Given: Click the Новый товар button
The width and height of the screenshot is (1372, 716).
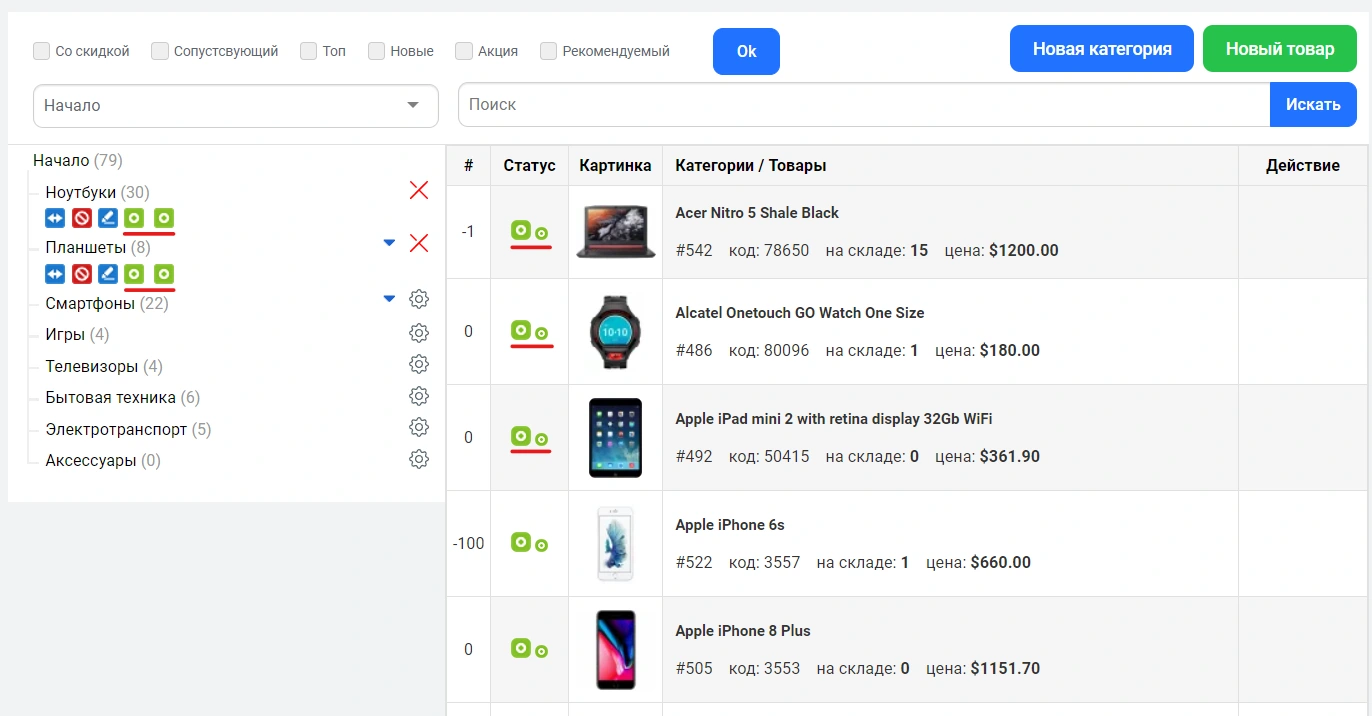Looking at the screenshot, I should tap(1279, 49).
